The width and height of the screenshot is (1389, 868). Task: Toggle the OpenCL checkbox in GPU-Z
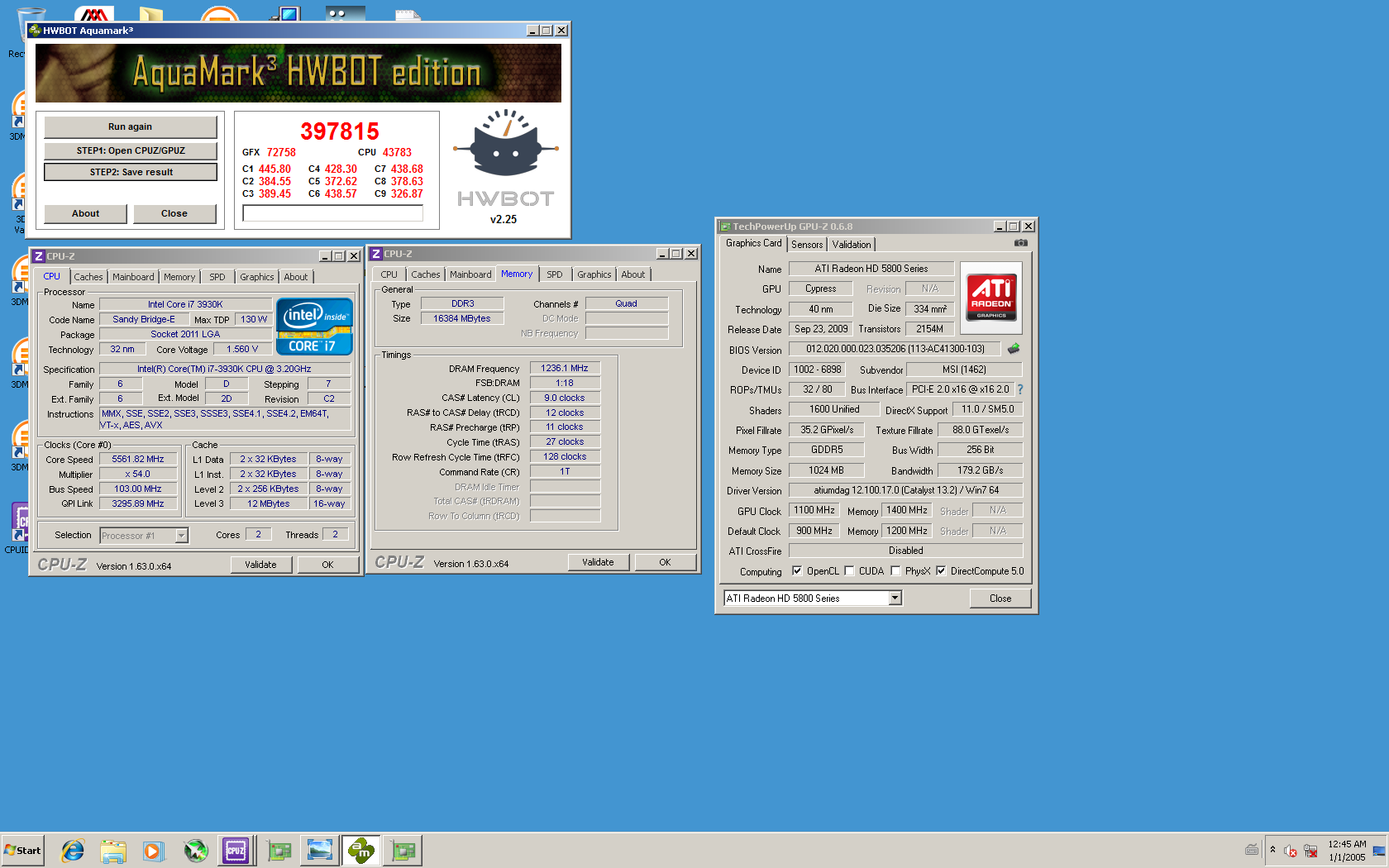coord(797,570)
